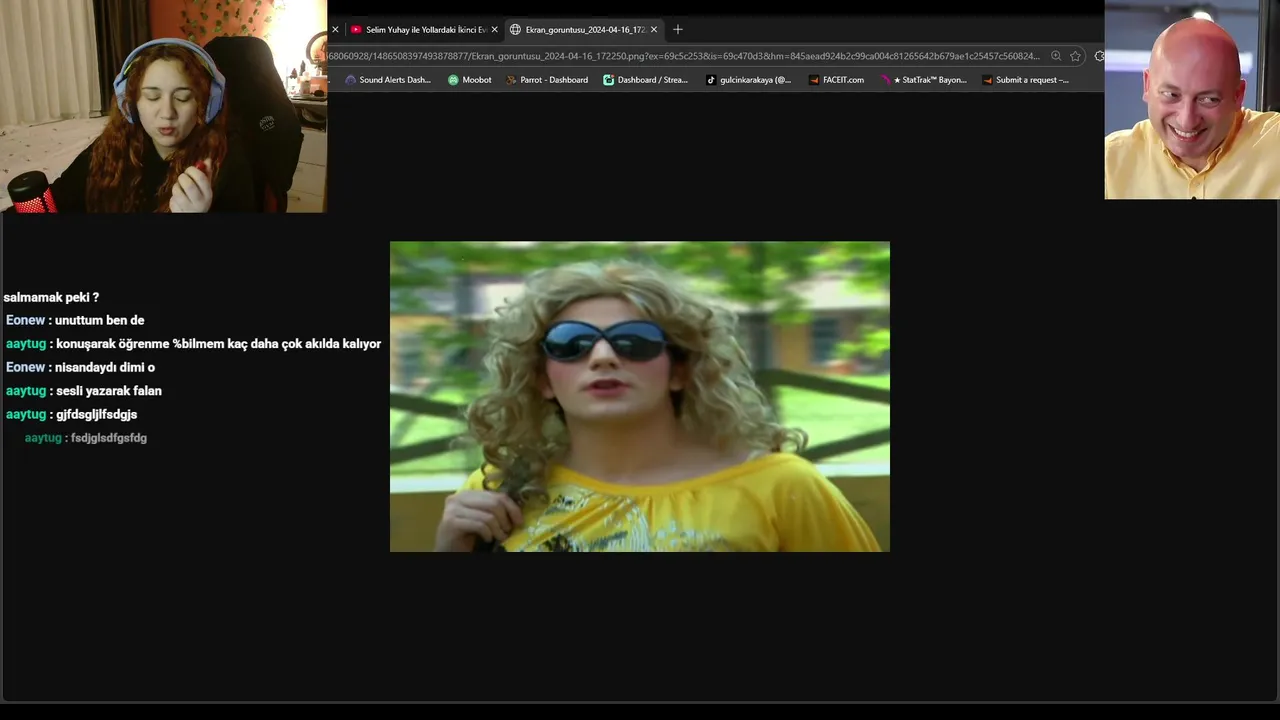
Task: Click chat message 'gjfdsgljlfsdgjs'
Action: pos(97,414)
